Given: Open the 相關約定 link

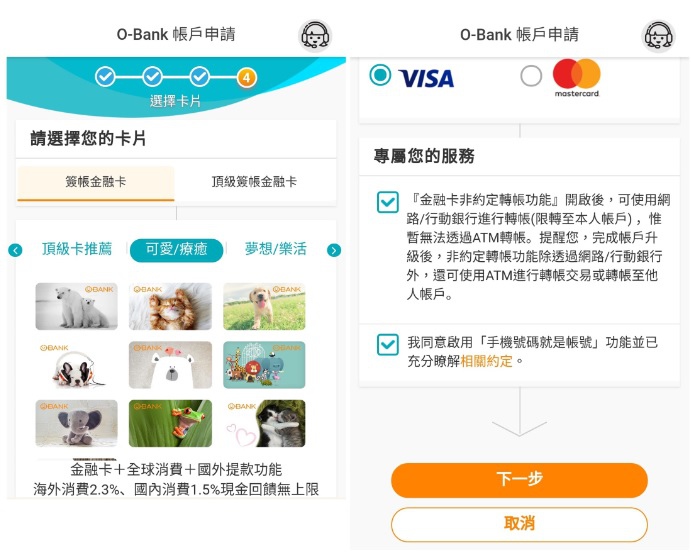Looking at the screenshot, I should pyautogui.click(x=487, y=362).
